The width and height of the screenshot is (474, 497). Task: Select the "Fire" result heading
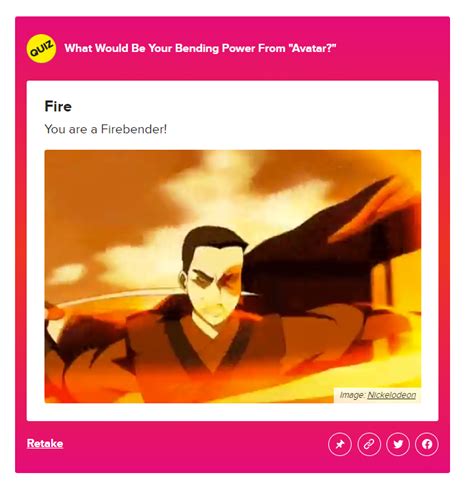tap(58, 107)
